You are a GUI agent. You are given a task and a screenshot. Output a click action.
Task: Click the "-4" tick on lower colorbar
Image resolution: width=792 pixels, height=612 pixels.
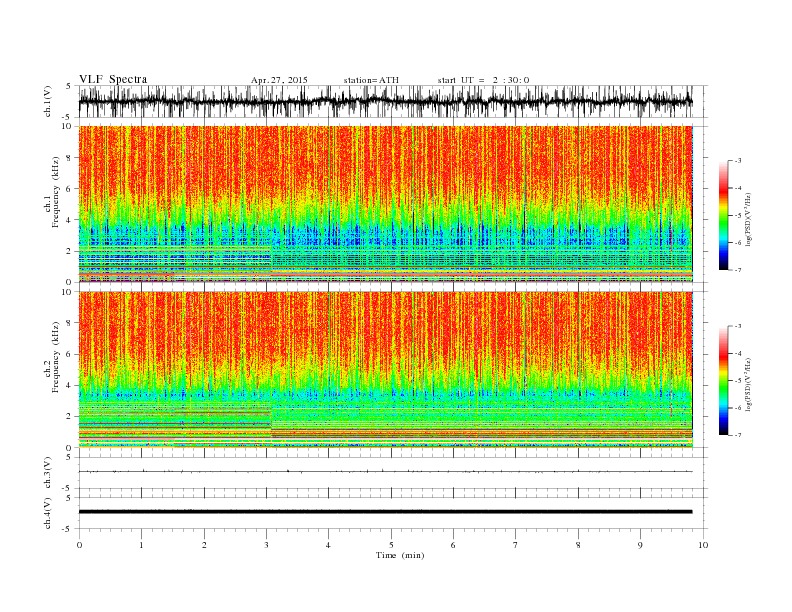click(x=738, y=353)
